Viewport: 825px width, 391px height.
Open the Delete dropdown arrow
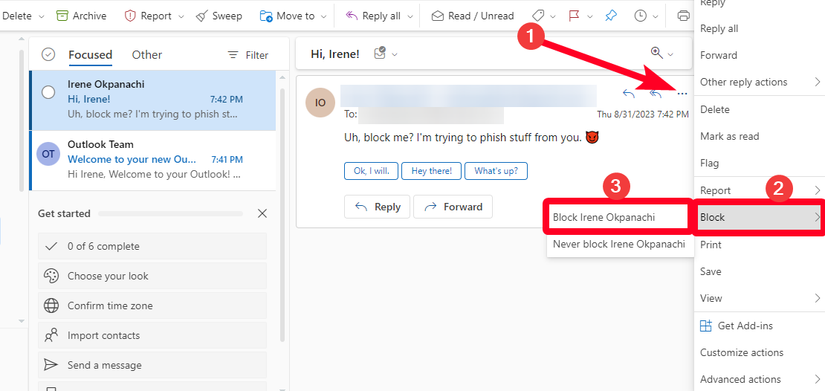(x=42, y=16)
